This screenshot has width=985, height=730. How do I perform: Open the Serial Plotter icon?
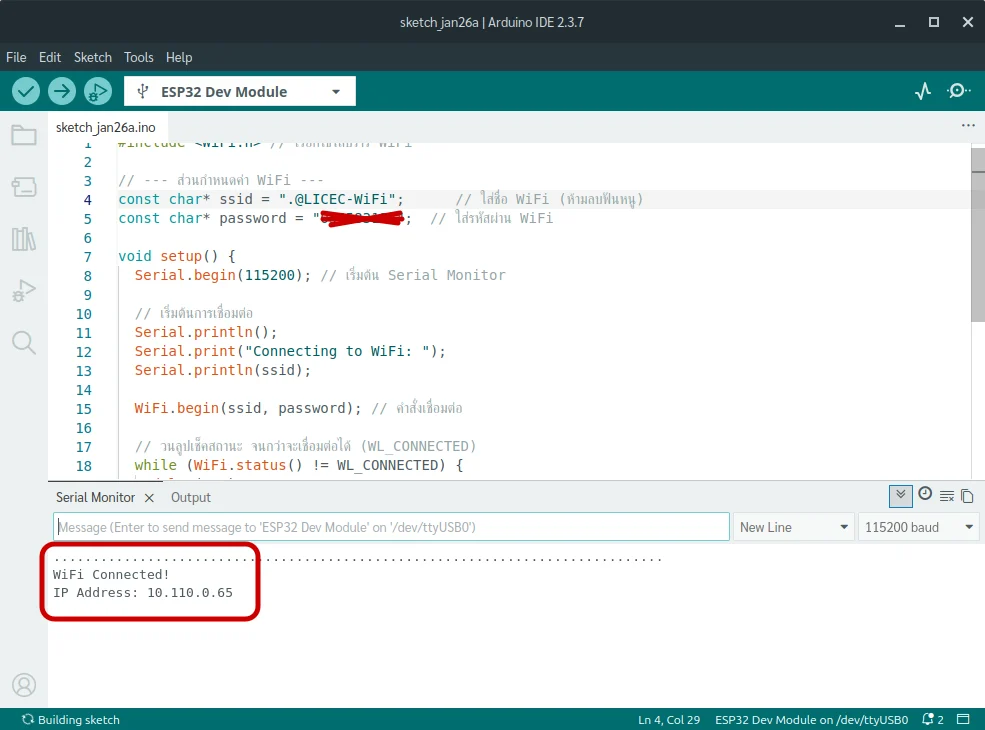(x=923, y=91)
